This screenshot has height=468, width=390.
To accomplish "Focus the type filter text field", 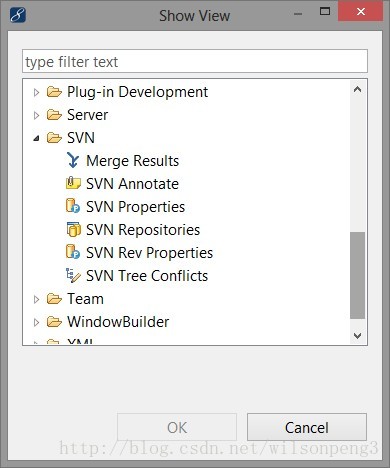I will point(195,61).
